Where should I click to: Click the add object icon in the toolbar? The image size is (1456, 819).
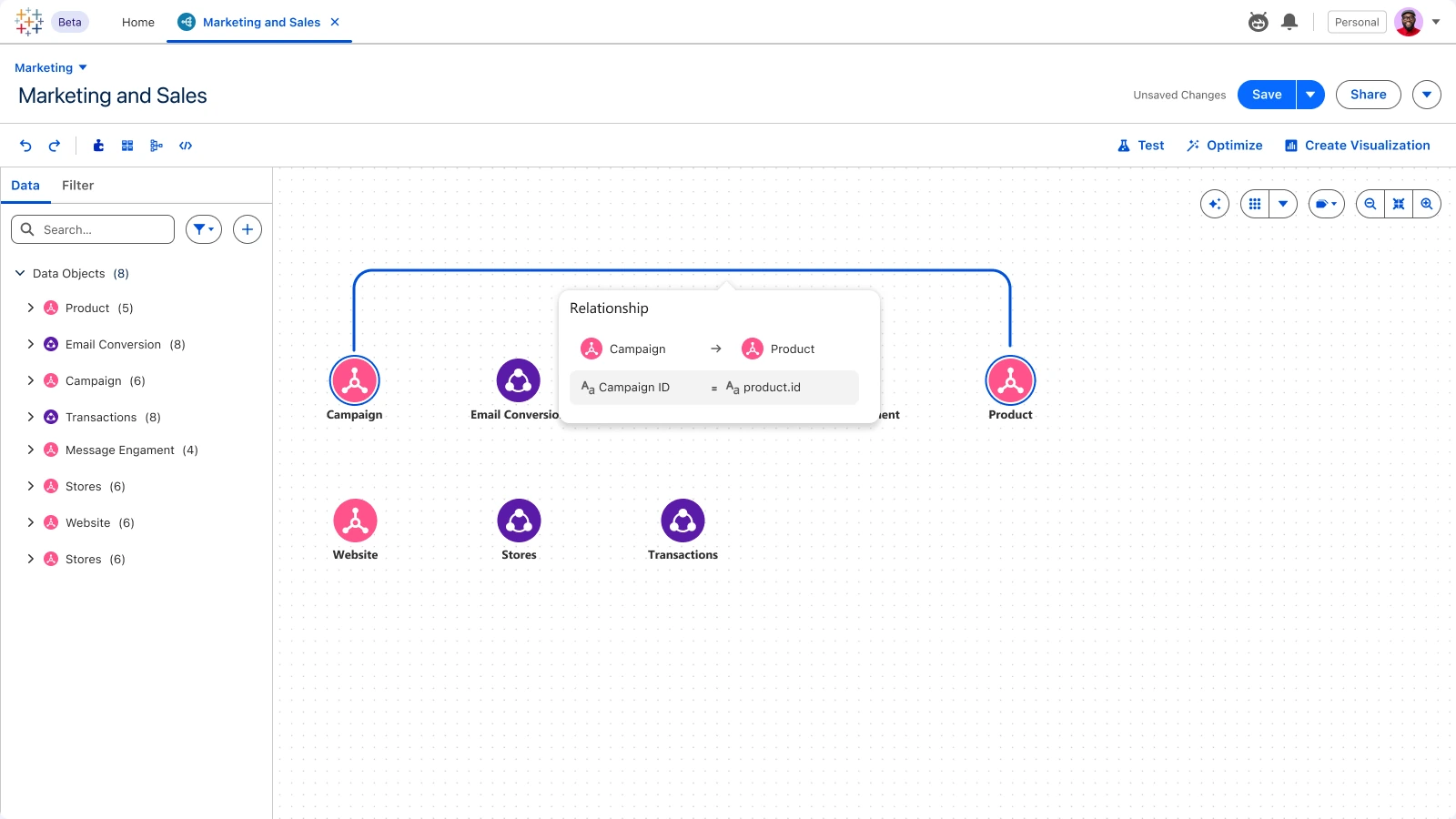pyautogui.click(x=98, y=146)
